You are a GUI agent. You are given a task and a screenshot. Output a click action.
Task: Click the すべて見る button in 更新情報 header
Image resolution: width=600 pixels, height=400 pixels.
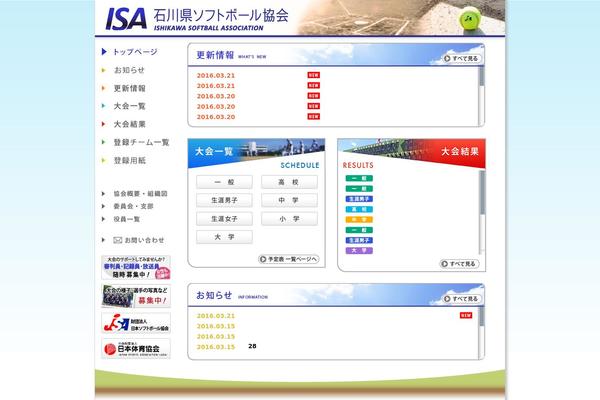point(461,58)
